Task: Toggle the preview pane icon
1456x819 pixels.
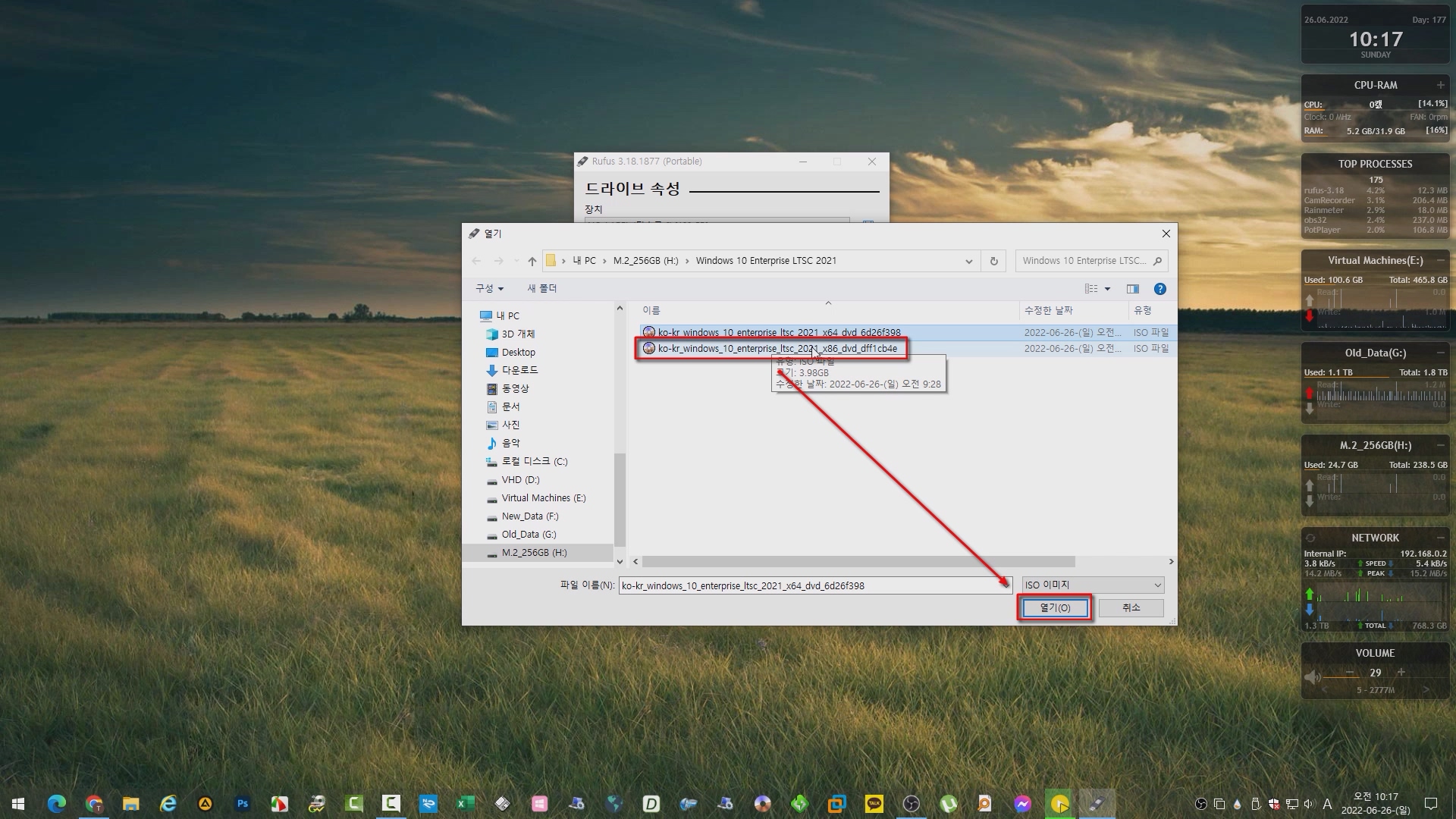Action: tap(1133, 289)
